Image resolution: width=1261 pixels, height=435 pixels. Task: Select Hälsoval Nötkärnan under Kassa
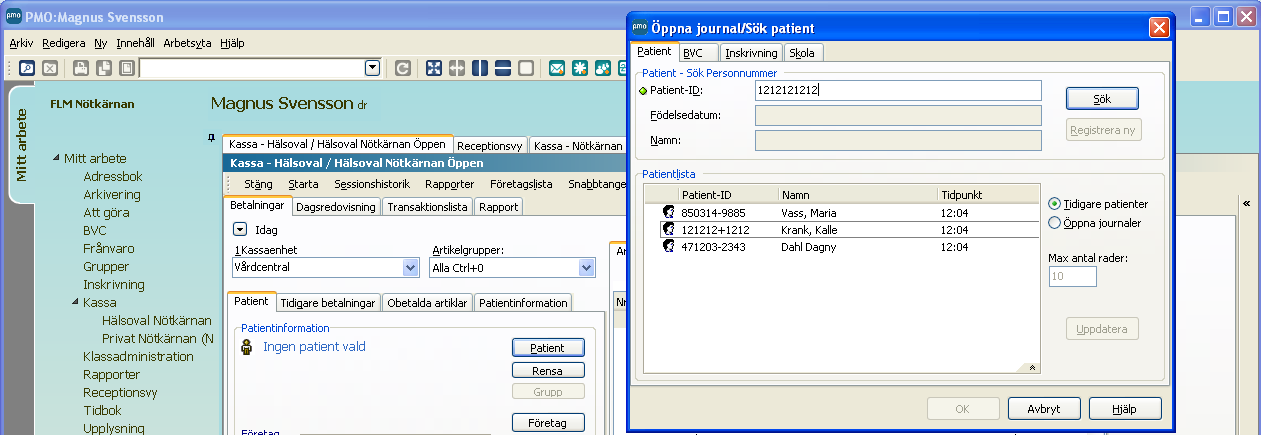point(157,320)
